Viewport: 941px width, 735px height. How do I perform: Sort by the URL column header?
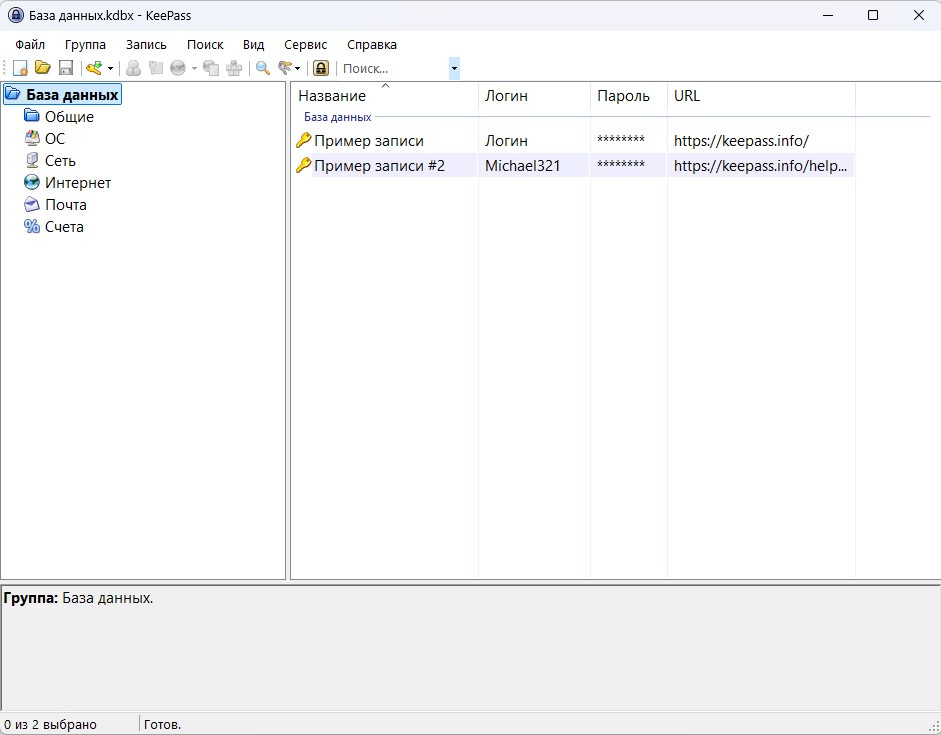tap(762, 96)
